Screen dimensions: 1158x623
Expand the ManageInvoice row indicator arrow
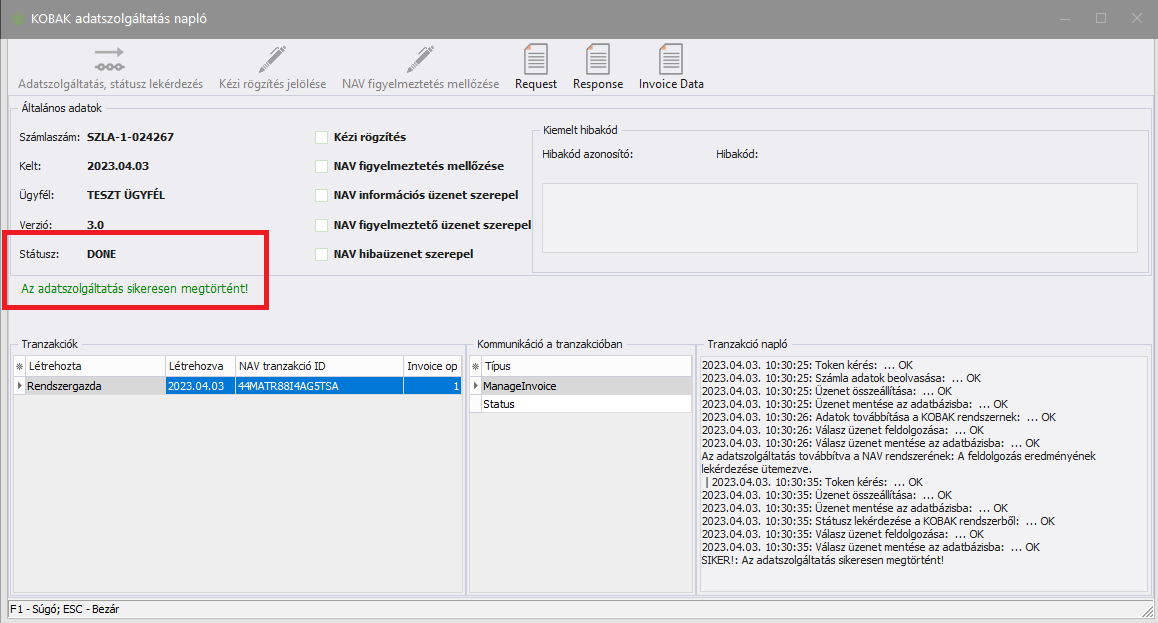point(476,385)
